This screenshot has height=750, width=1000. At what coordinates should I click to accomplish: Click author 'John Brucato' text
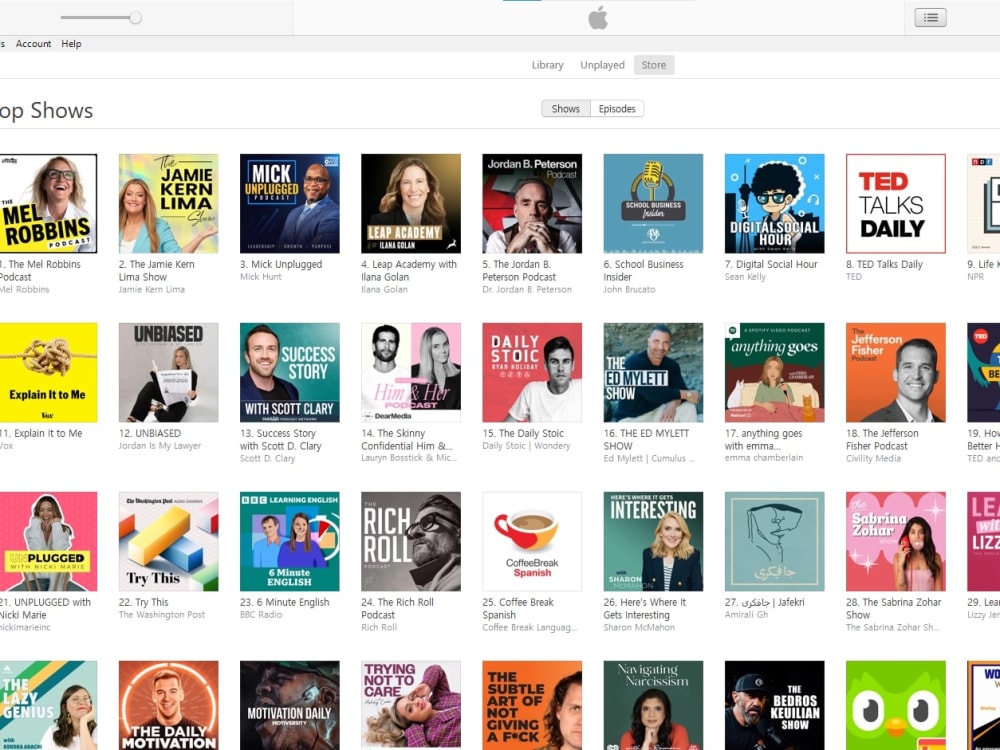(629, 290)
